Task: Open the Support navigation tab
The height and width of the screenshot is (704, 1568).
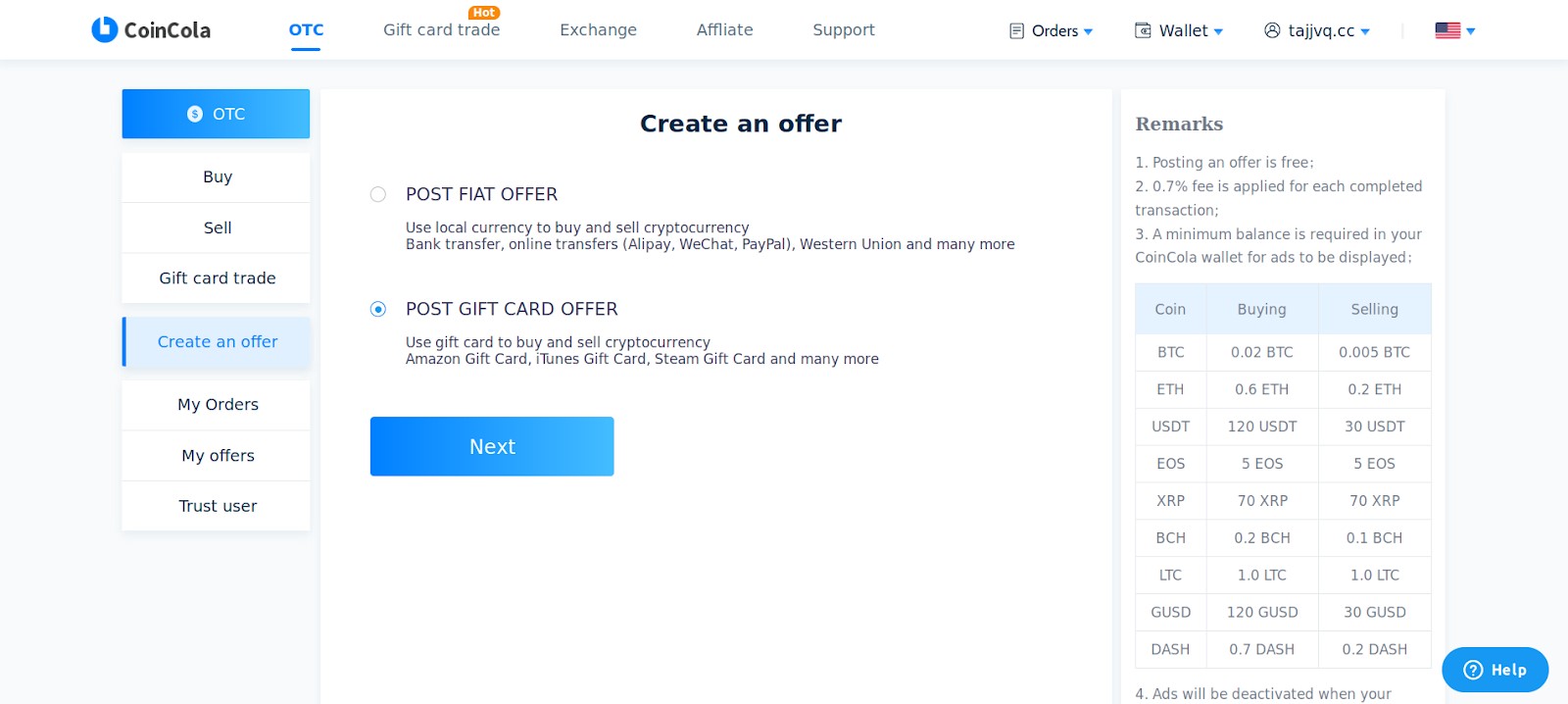Action: [x=844, y=30]
